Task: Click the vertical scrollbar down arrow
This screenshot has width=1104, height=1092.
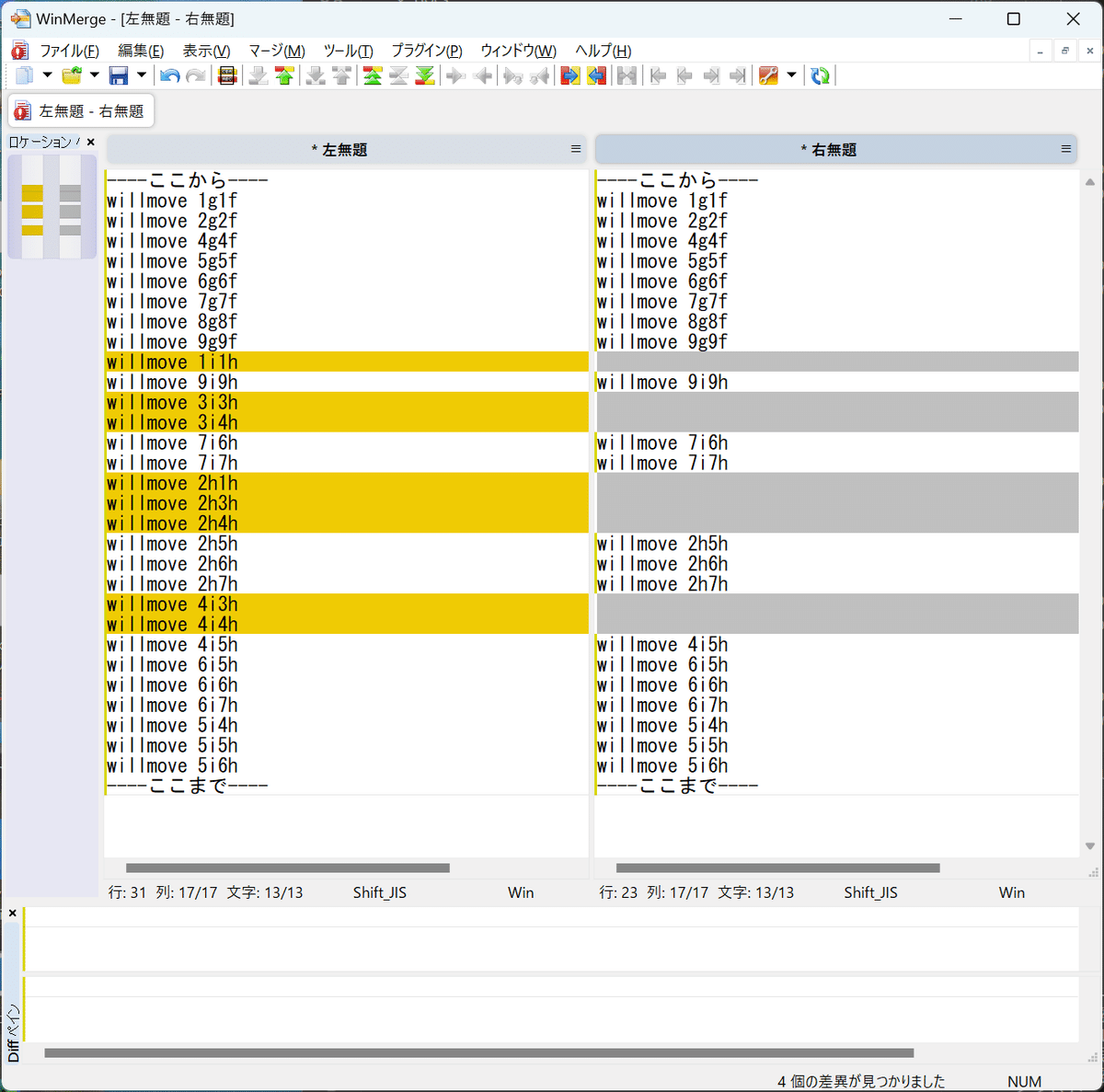Action: click(x=1090, y=846)
